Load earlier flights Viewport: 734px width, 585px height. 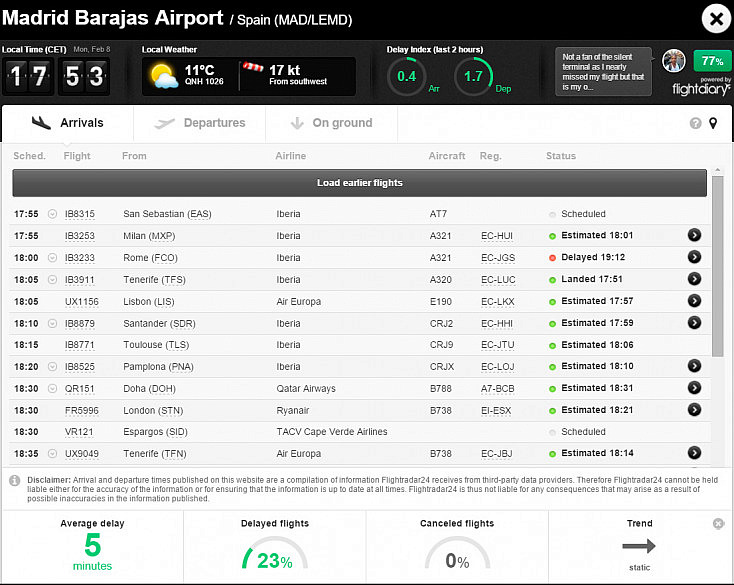click(360, 183)
